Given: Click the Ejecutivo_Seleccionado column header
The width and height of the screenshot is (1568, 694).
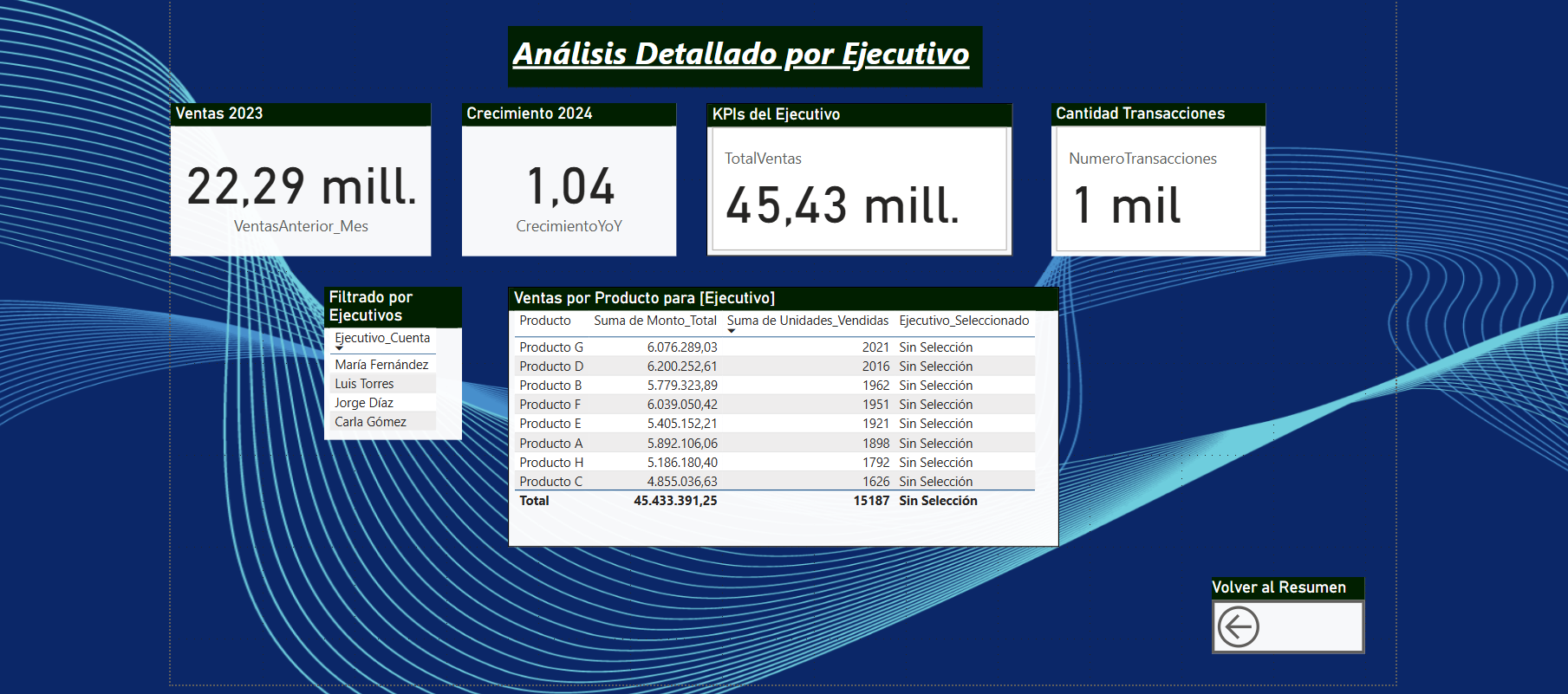Looking at the screenshot, I should click(964, 321).
